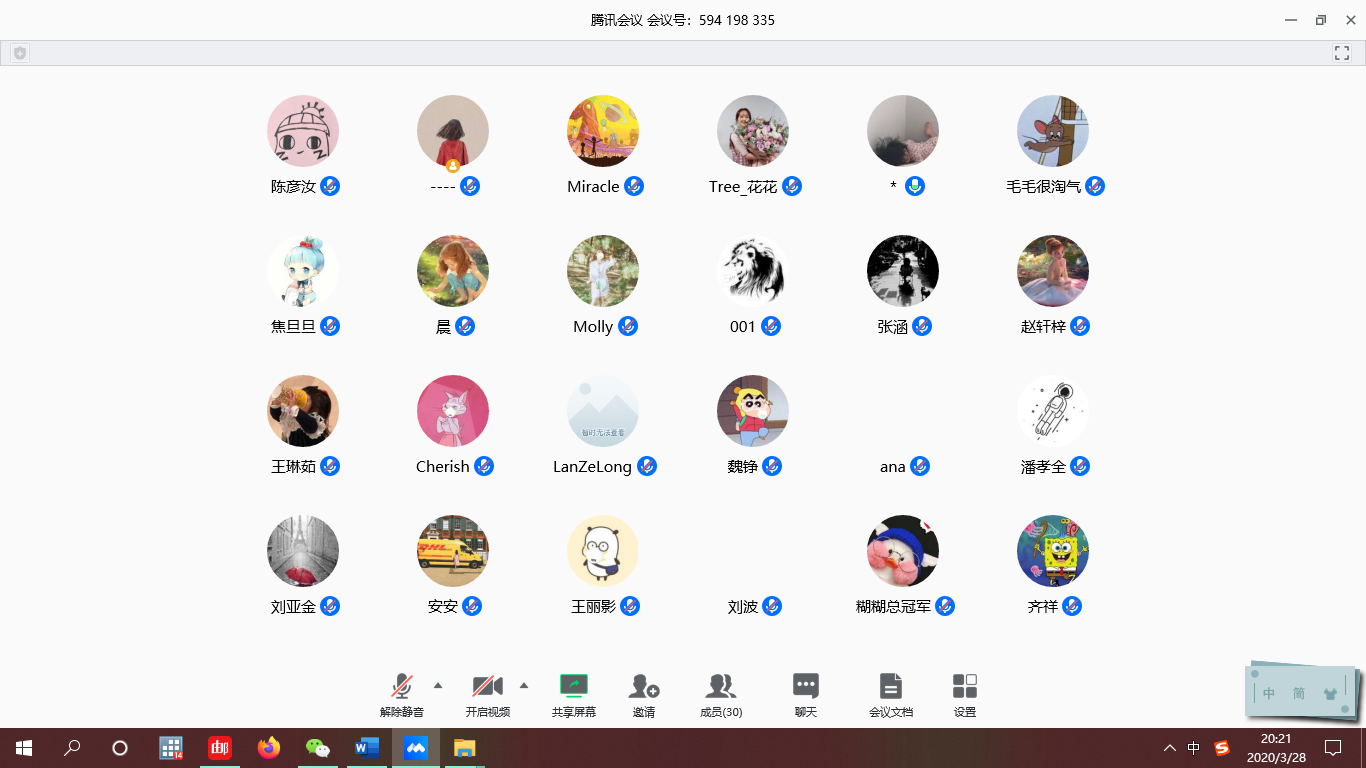1366x768 pixels.
Task: Click the participant name 毛毛很淘气
Action: tap(1043, 187)
